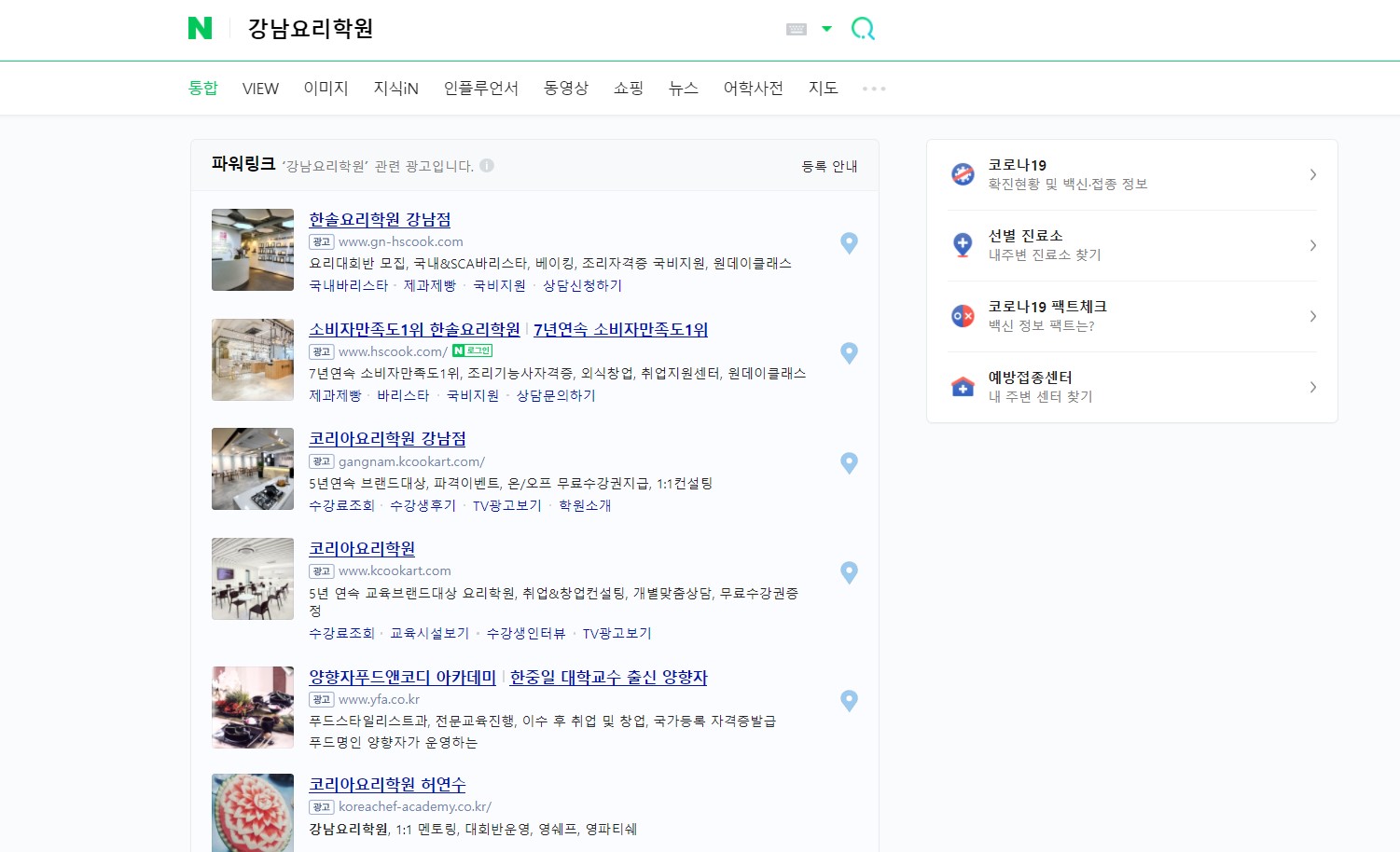Open the 상담신청하기 sublink
Screen dimensions: 1400x852
click(582, 285)
